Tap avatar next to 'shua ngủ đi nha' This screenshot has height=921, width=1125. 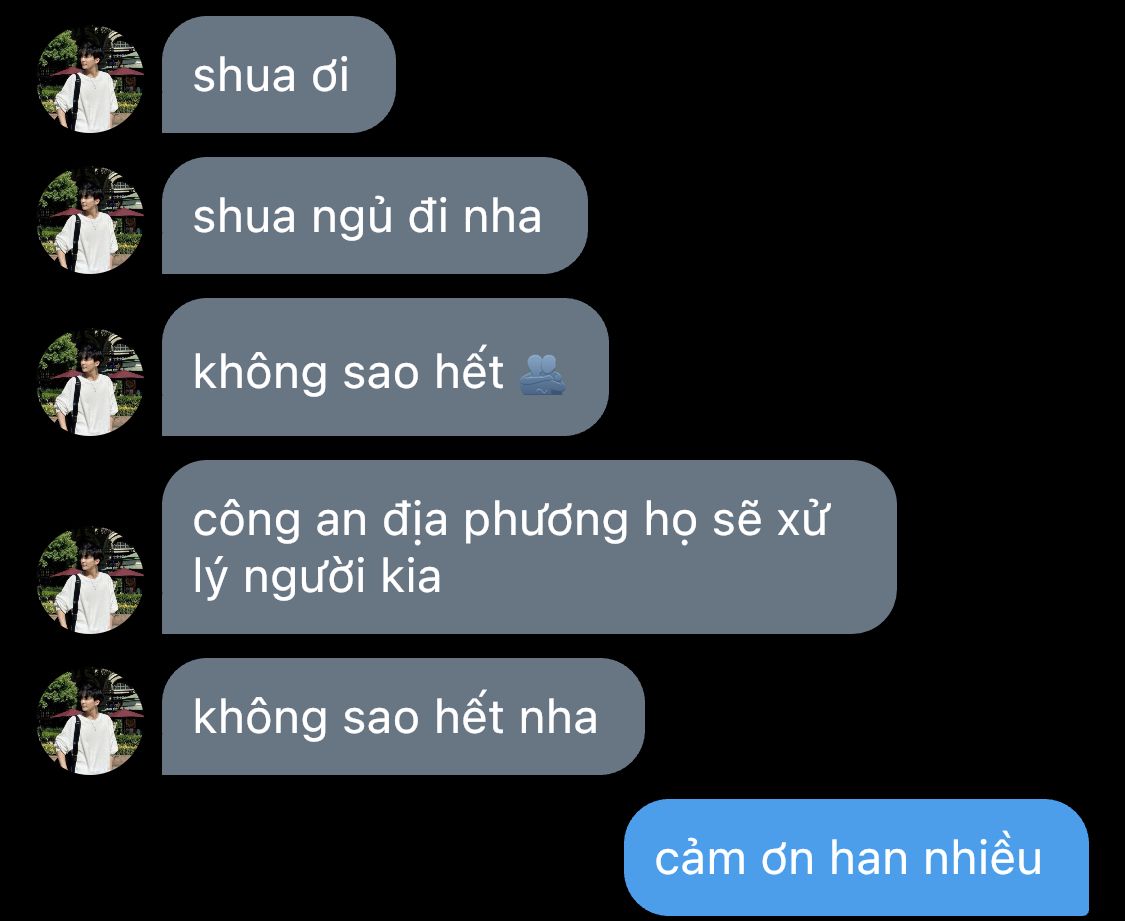[90, 220]
